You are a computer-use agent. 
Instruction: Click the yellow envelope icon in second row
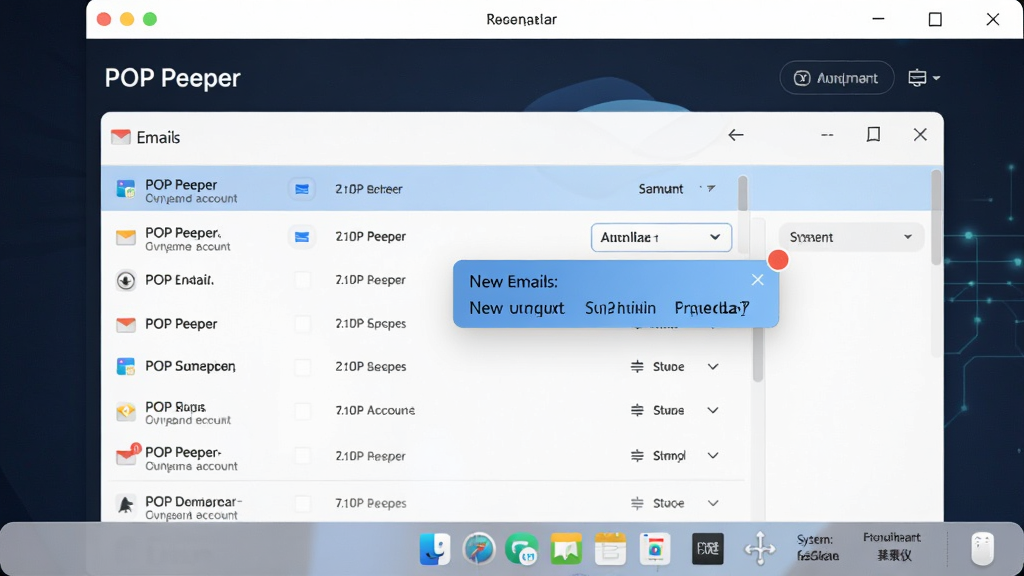coord(125,237)
